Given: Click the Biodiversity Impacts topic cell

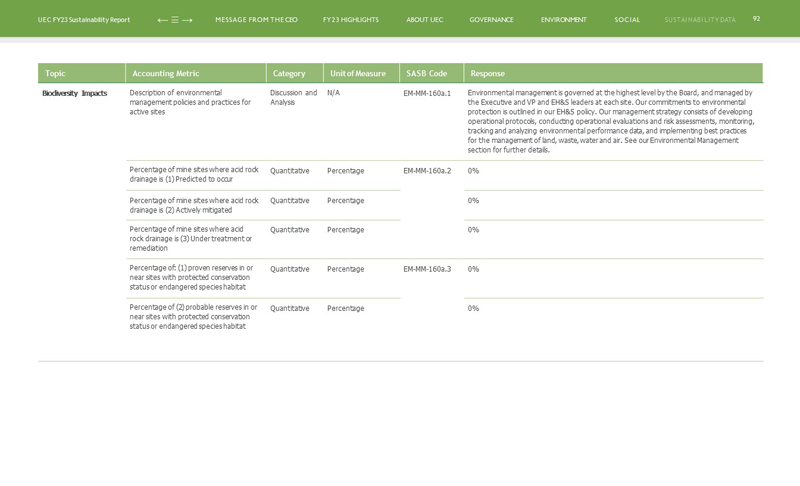Looking at the screenshot, I should (74, 93).
